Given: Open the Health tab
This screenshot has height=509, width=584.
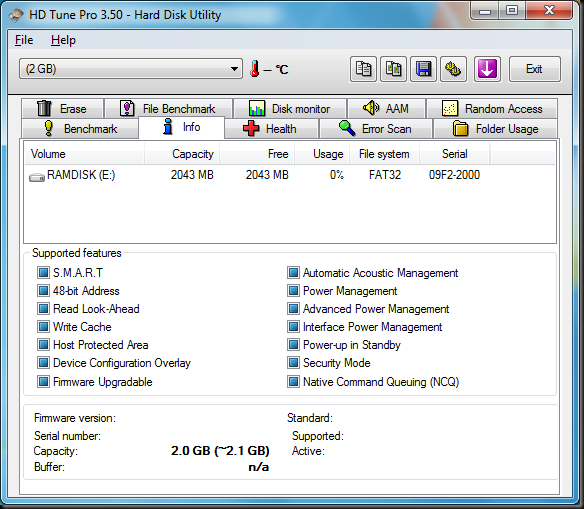Looking at the screenshot, I should (272, 129).
